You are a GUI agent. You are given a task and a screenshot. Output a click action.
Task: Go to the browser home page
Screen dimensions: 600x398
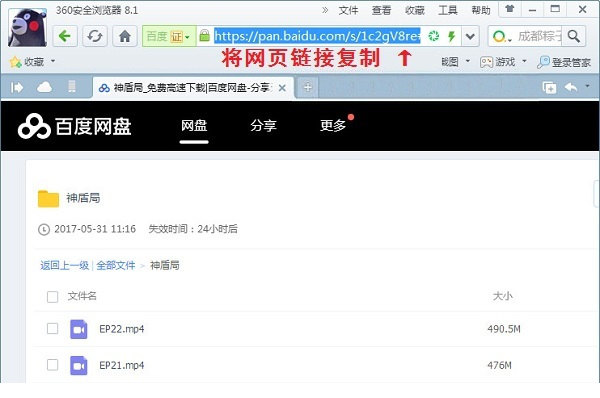(x=125, y=36)
